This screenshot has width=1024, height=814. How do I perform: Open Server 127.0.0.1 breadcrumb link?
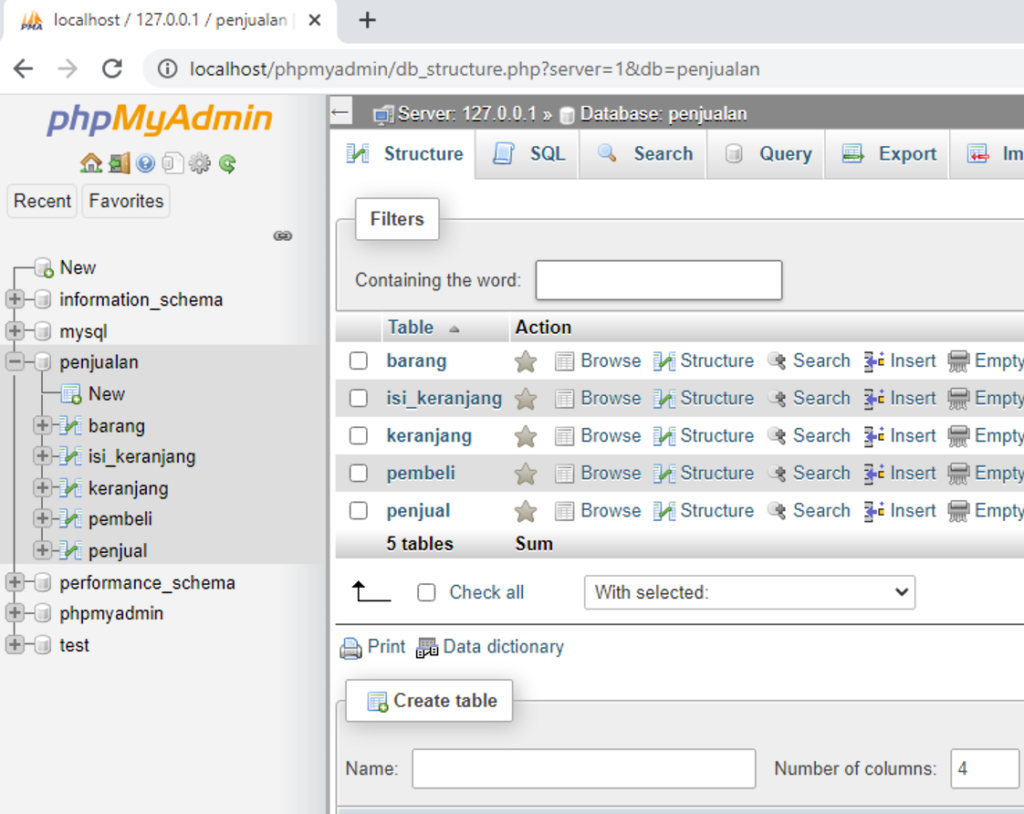[x=466, y=114]
